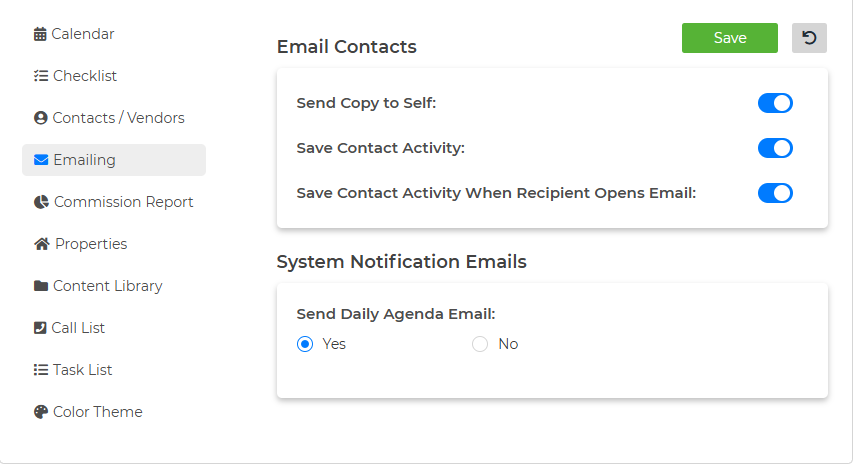The width and height of the screenshot is (857, 473).
Task: Click the Color Theme palette icon
Action: [x=40, y=412]
